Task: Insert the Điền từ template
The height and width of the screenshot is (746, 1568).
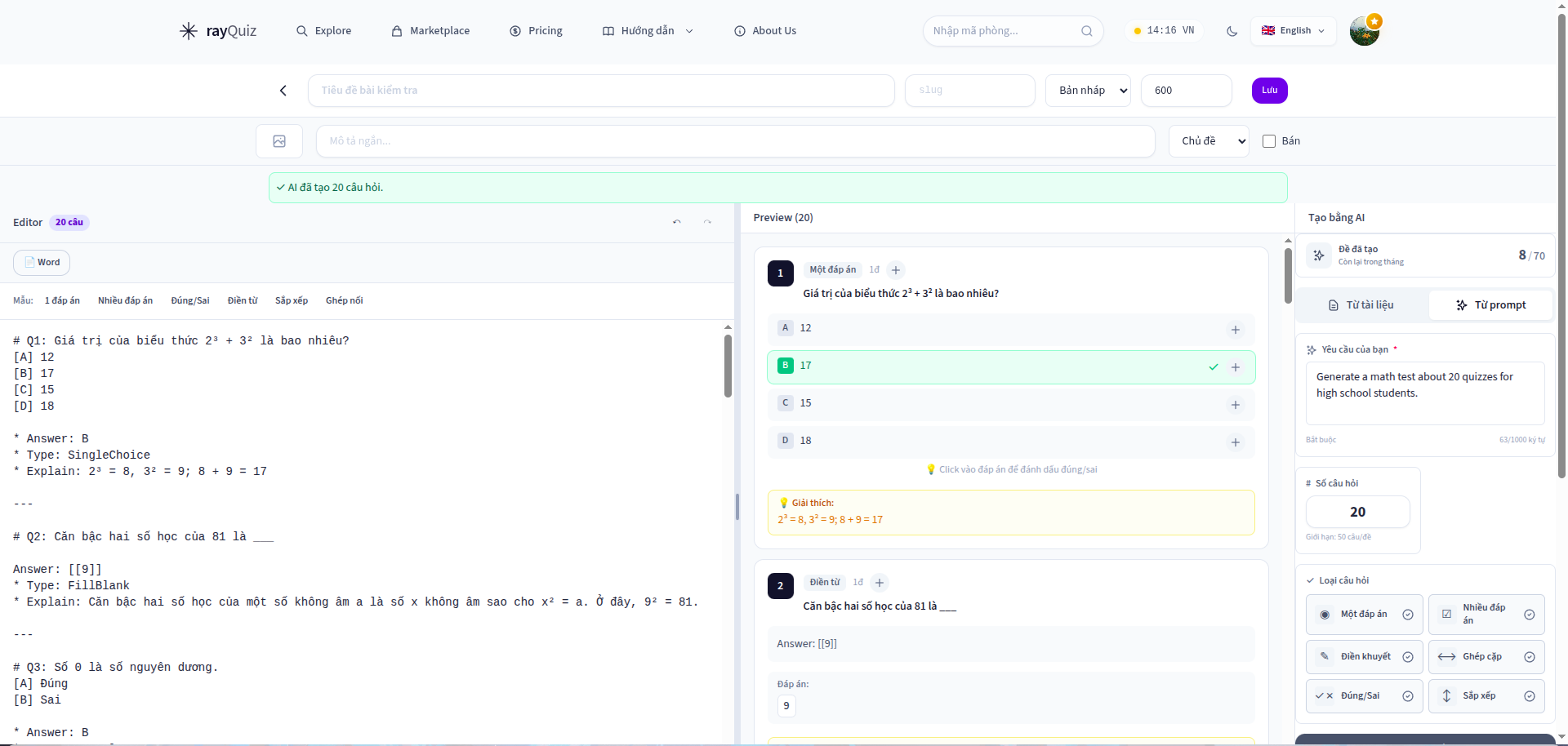Action: pyautogui.click(x=243, y=301)
